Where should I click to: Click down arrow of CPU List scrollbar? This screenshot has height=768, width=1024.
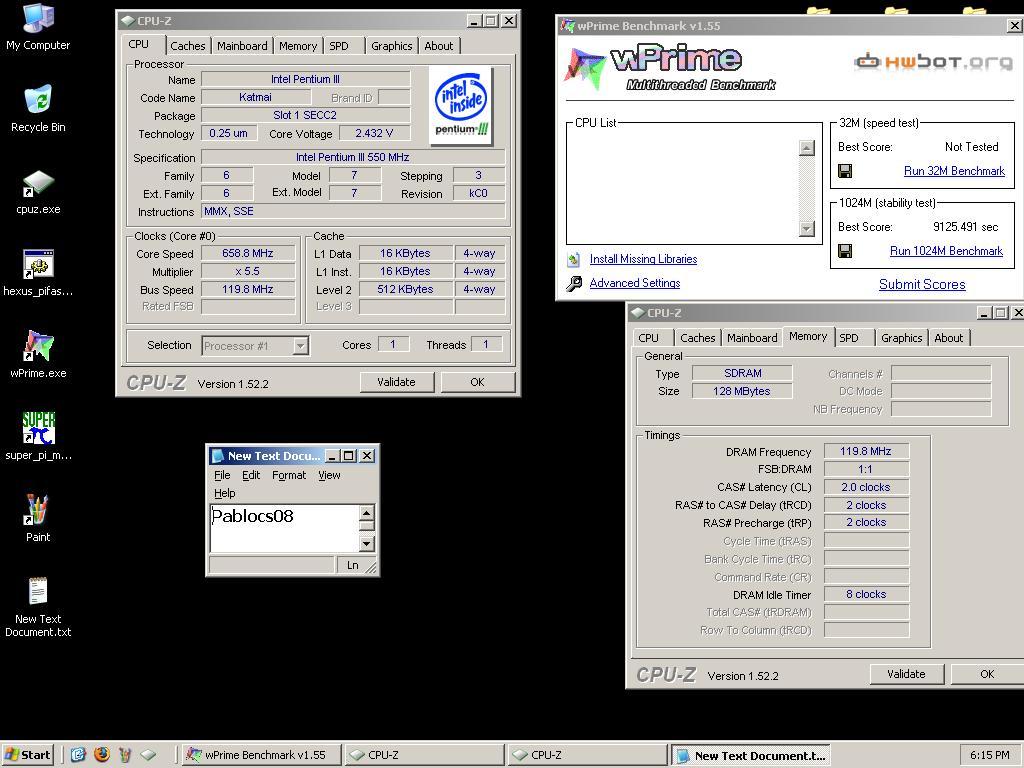807,229
